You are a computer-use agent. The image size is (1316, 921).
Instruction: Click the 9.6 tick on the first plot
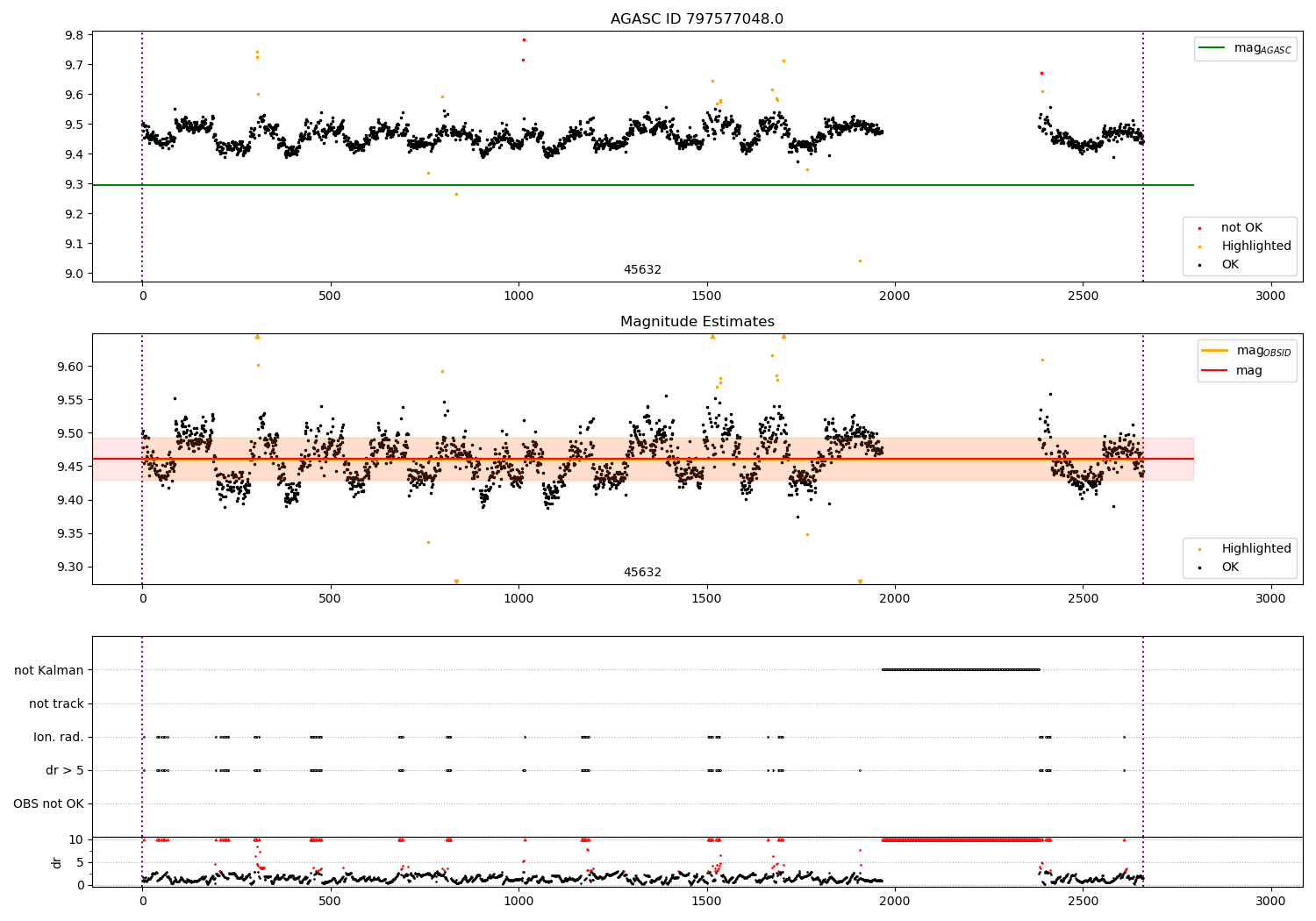(75, 95)
